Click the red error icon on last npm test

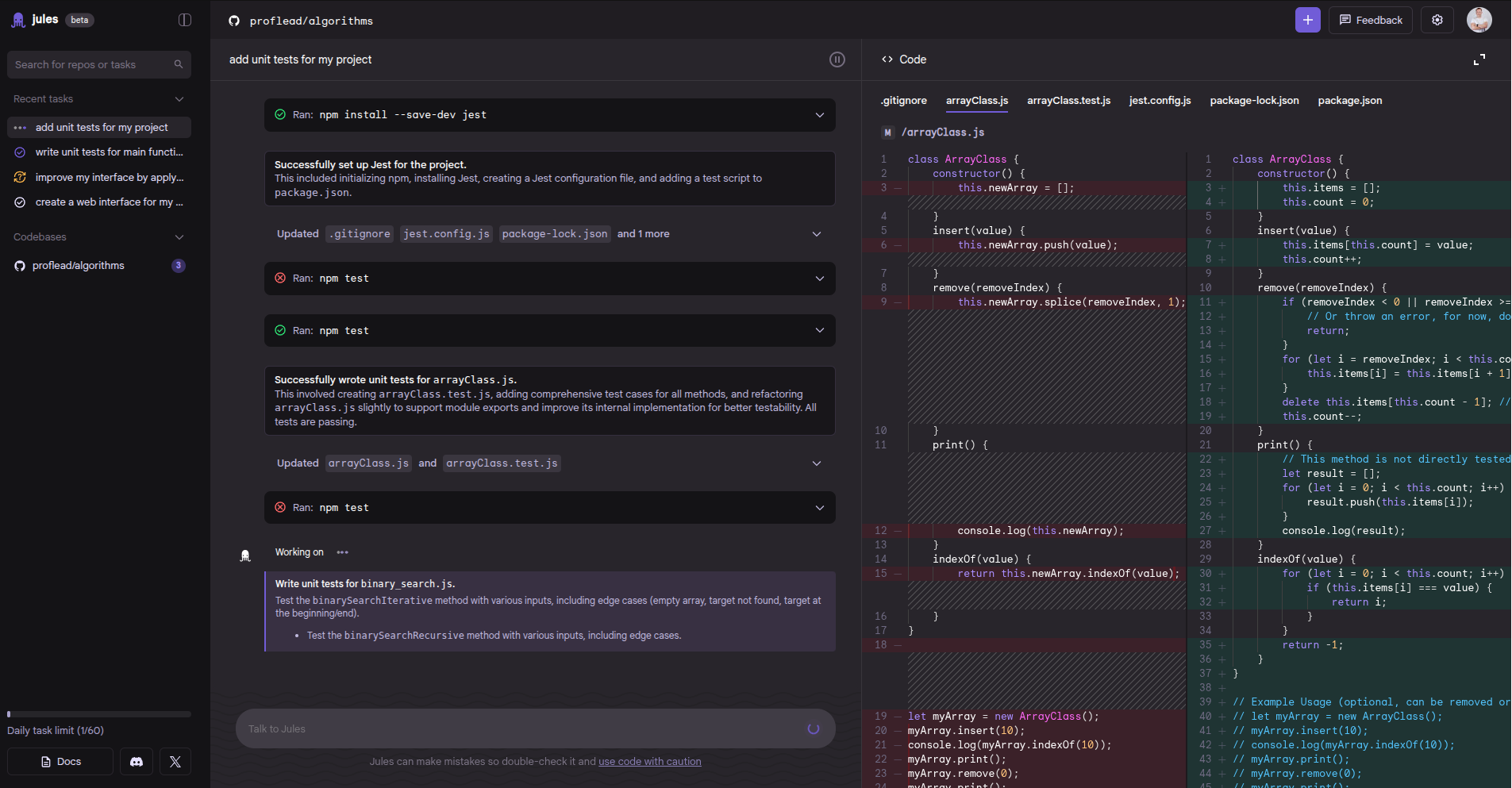(x=280, y=507)
